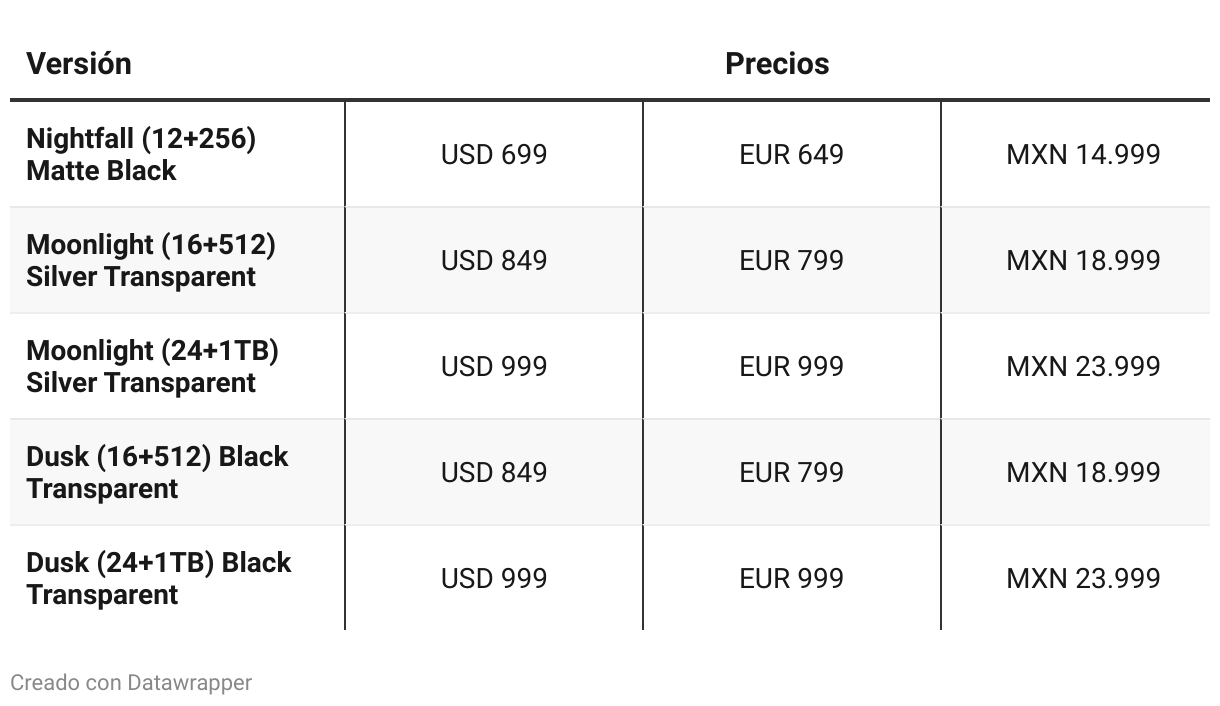Viewport: 1220px width, 706px height.
Task: Select the Dusk (16+512) Black Transparent label
Action: pyautogui.click(x=157, y=472)
